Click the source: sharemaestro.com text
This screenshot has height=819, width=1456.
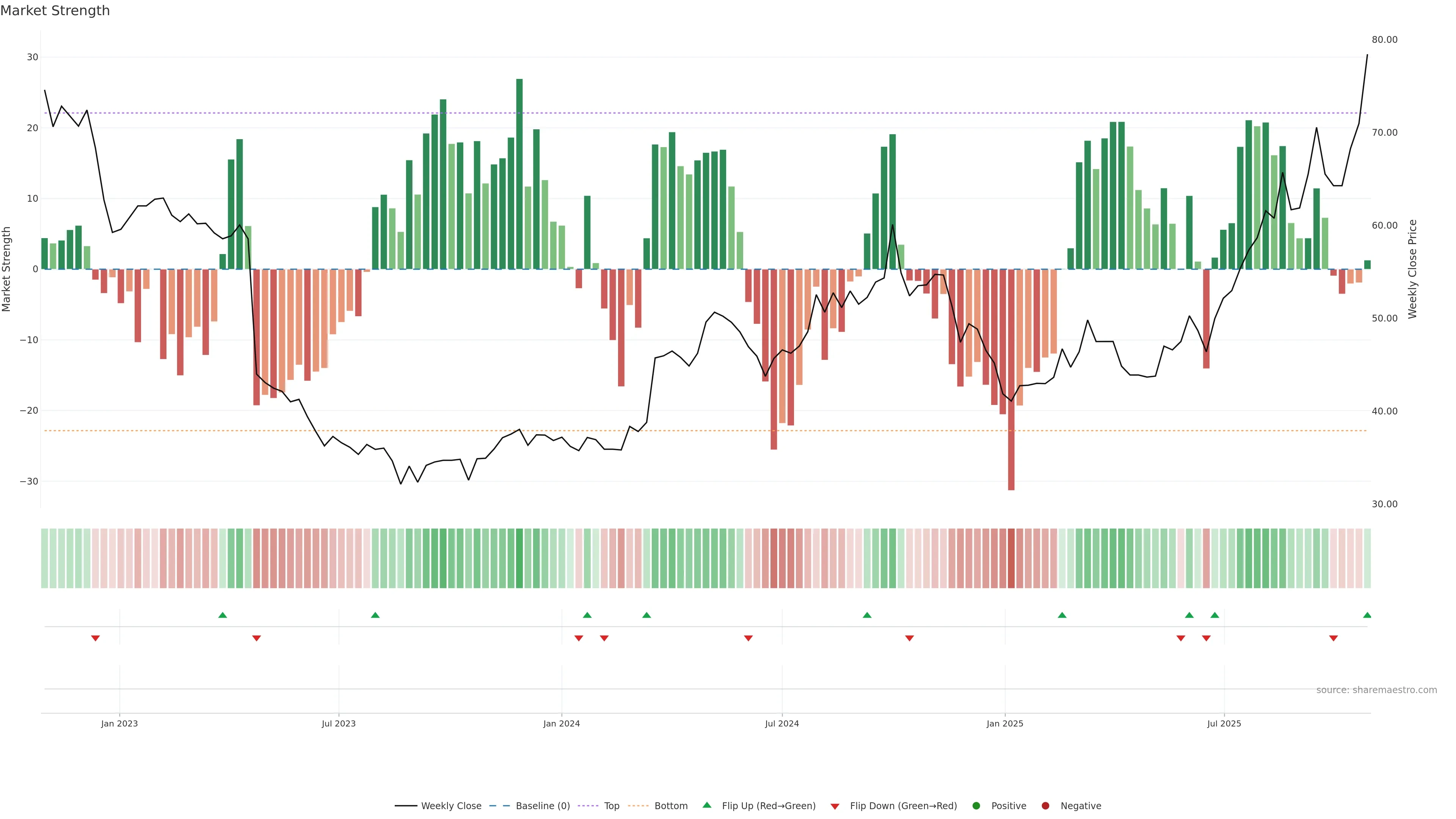click(x=1376, y=690)
